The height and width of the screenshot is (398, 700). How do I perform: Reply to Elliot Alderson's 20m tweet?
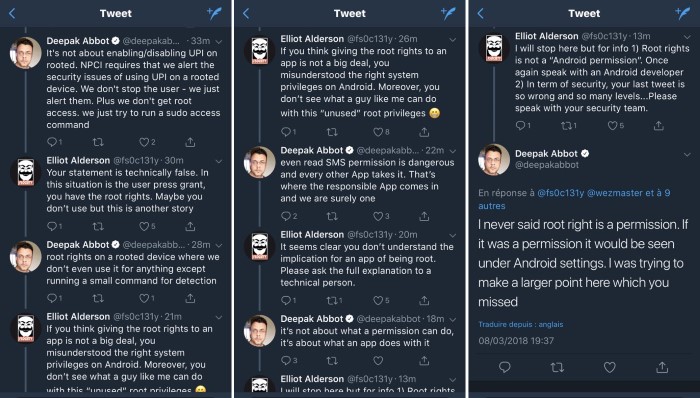tap(288, 300)
